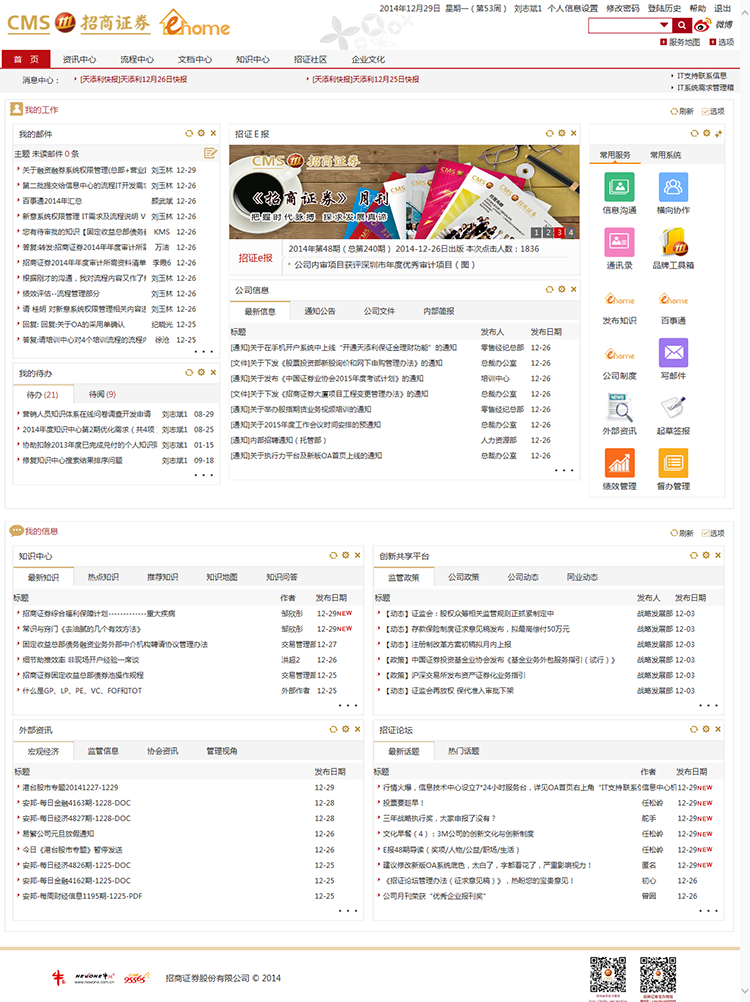Switch to the 通知公告 tab
Image resolution: width=750 pixels, height=1002 pixels.
click(x=319, y=311)
